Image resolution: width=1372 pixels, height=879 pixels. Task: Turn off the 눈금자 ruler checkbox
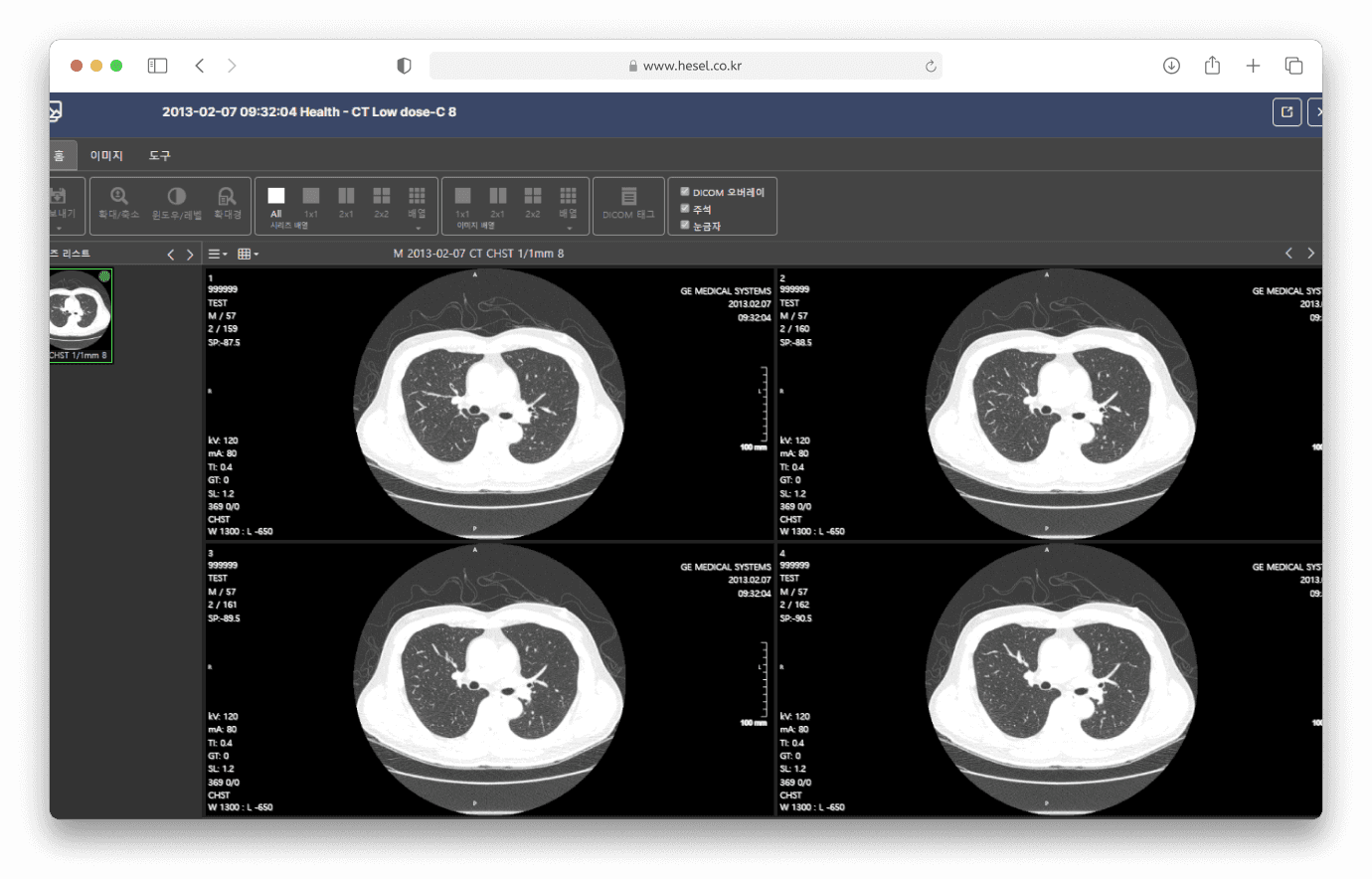tap(685, 225)
